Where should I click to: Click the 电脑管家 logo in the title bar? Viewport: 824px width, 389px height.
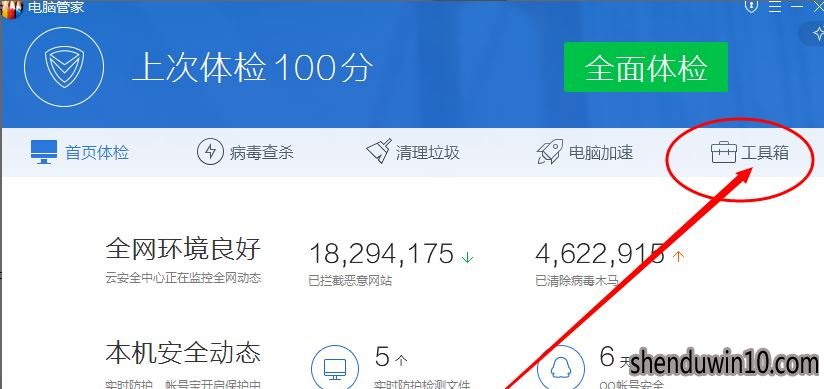click(x=11, y=9)
